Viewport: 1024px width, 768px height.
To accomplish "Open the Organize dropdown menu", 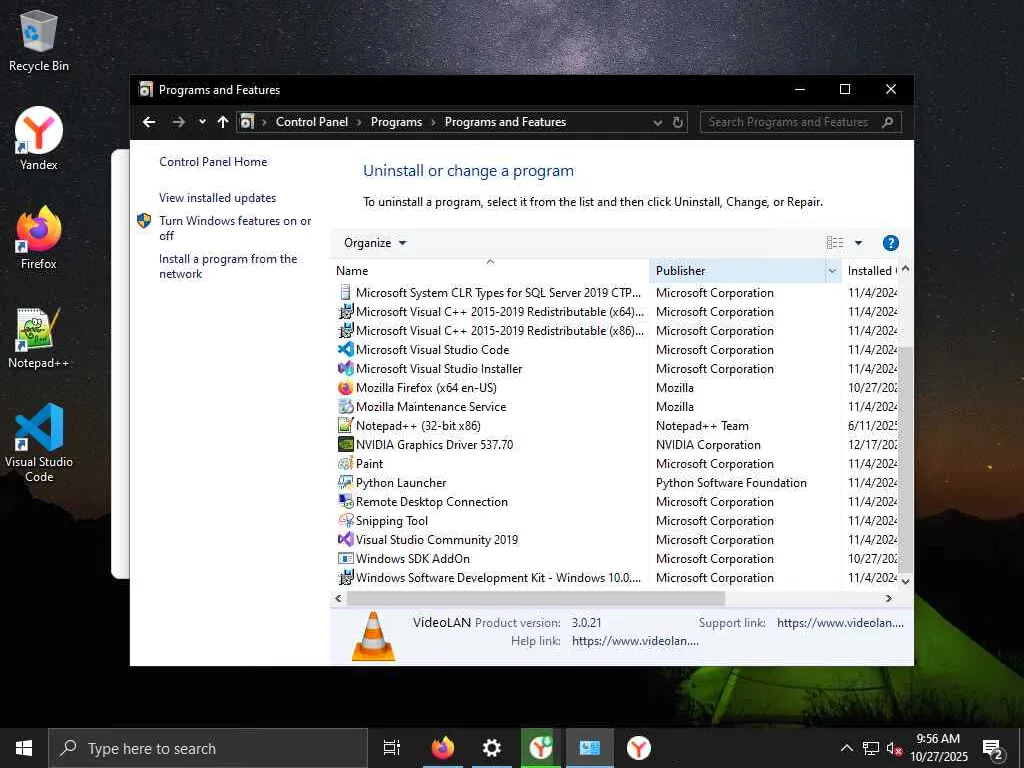I will point(375,243).
